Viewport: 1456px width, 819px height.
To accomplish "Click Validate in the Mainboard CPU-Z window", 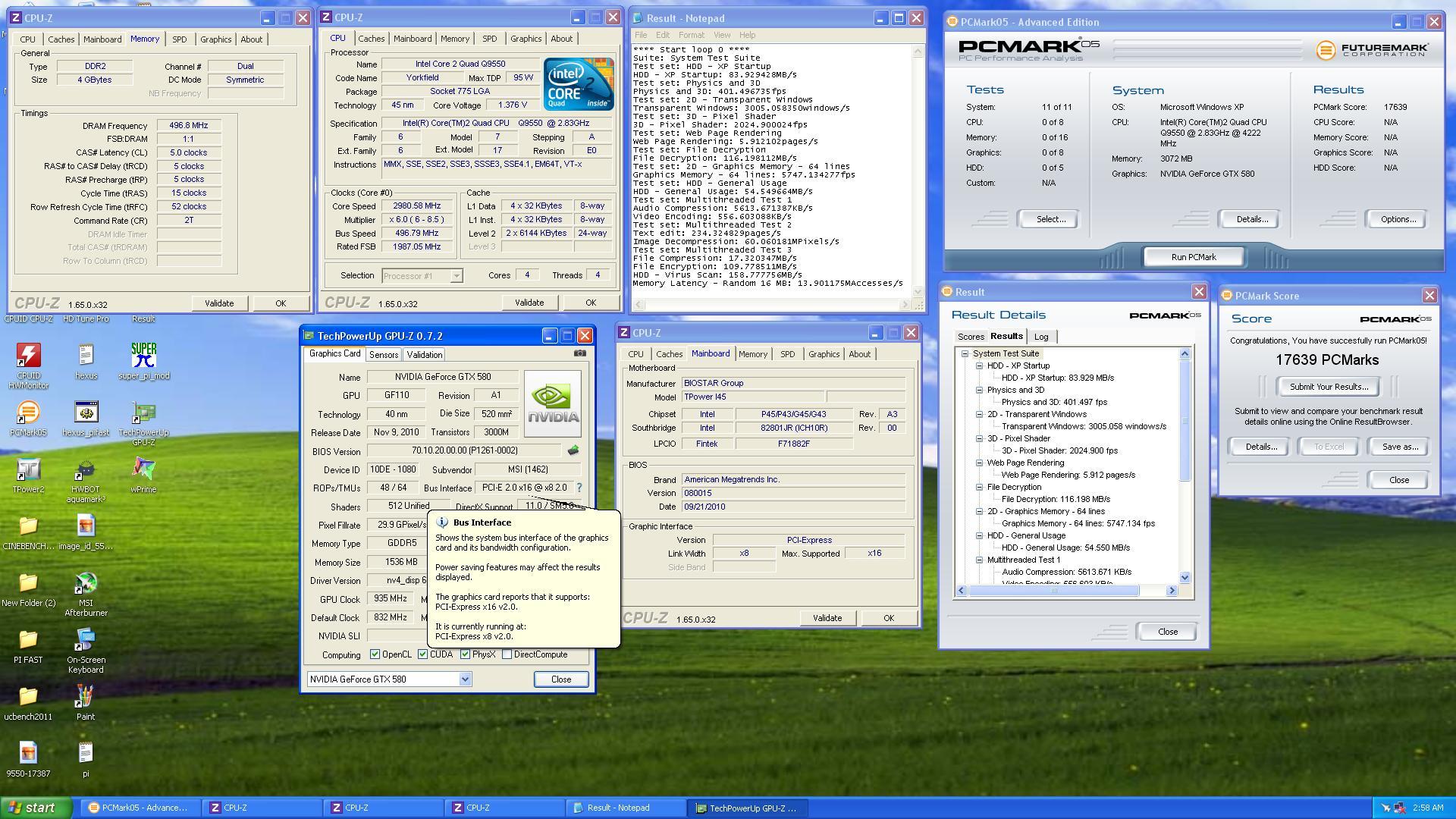I will (827, 618).
